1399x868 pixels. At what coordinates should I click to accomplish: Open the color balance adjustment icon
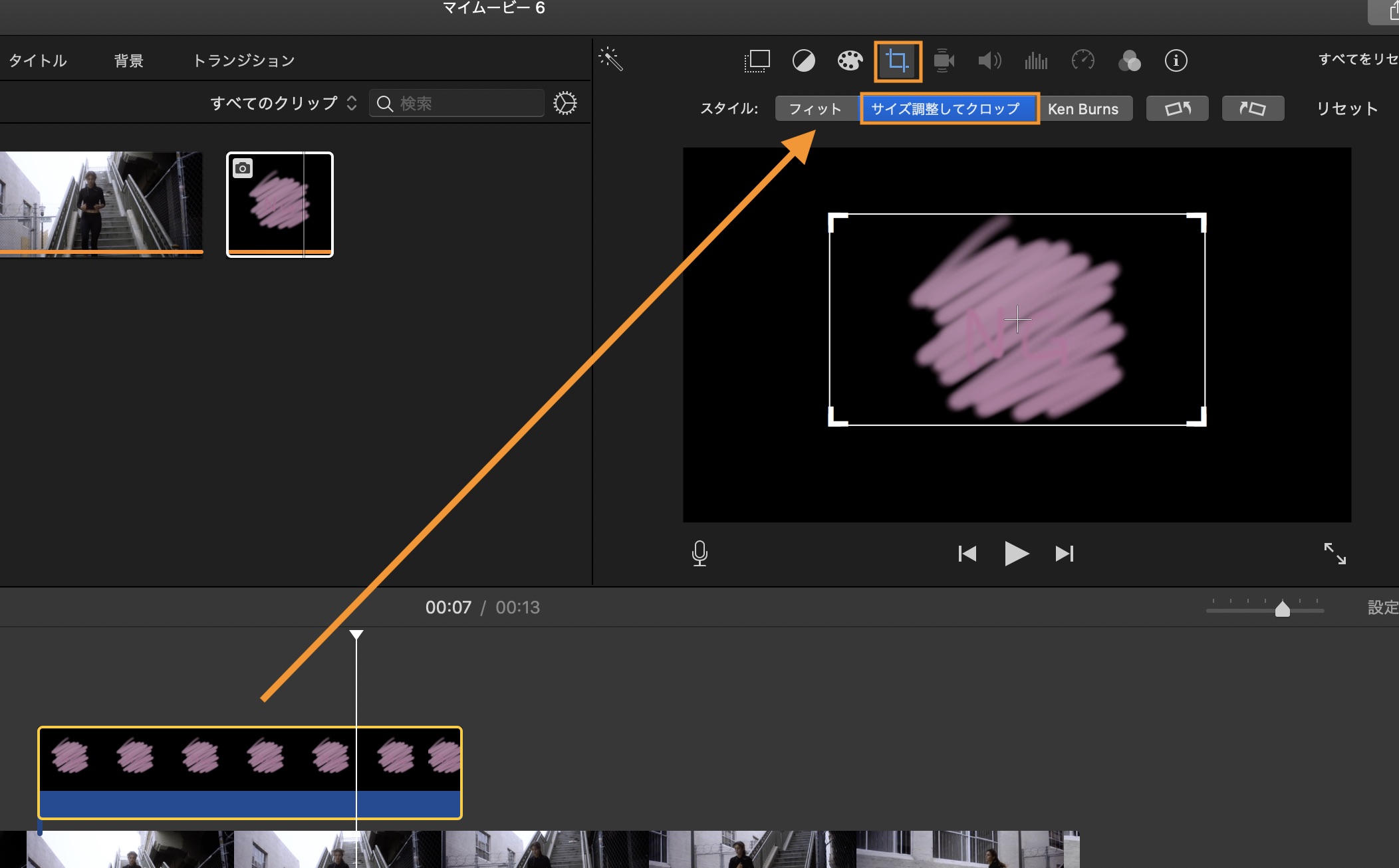(x=803, y=61)
